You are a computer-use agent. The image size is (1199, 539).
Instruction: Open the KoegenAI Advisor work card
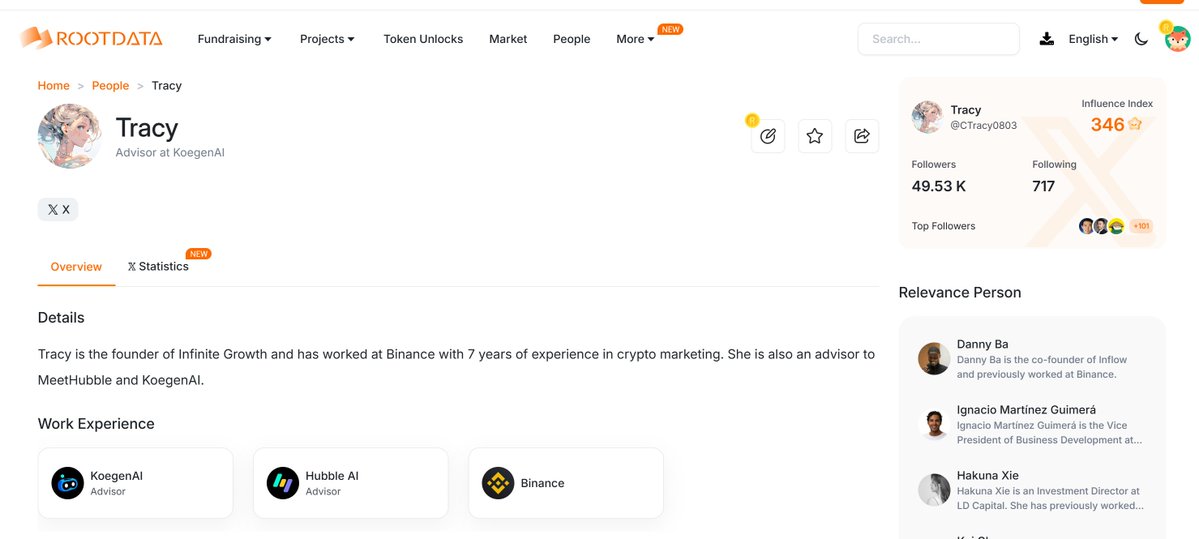coord(135,483)
